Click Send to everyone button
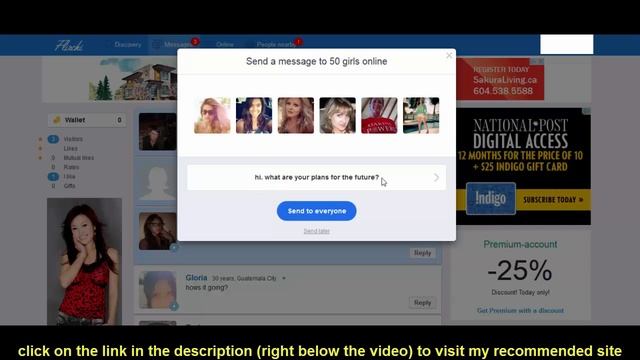Image resolution: width=640 pixels, height=360 pixels. click(316, 211)
